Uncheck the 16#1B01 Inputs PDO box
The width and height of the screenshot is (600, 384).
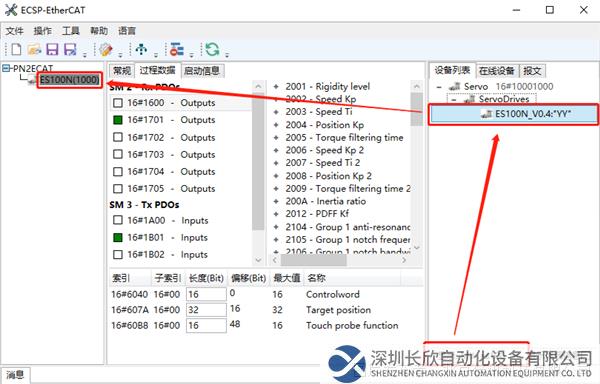tap(118, 238)
